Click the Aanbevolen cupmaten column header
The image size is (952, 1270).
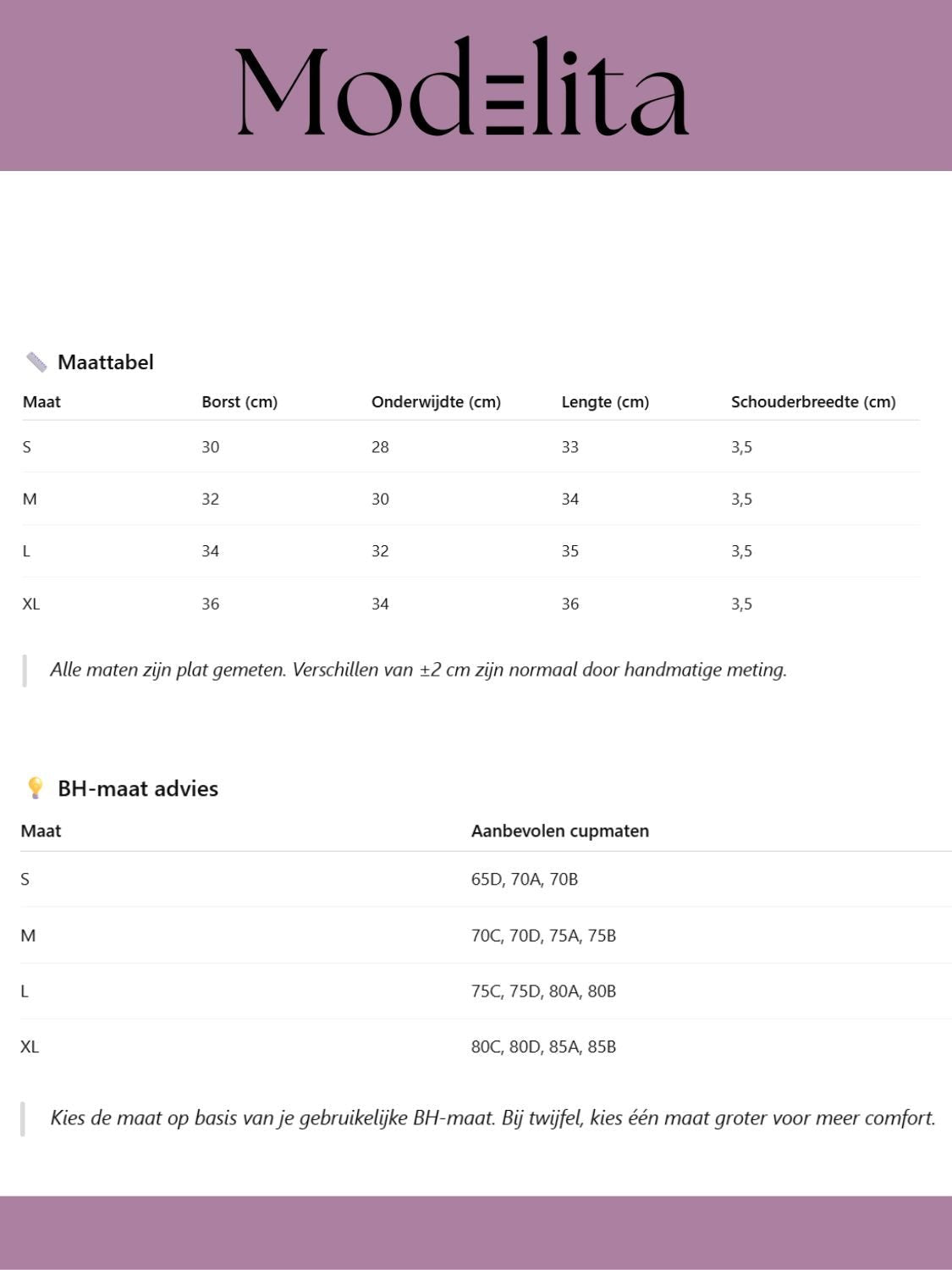tap(560, 831)
